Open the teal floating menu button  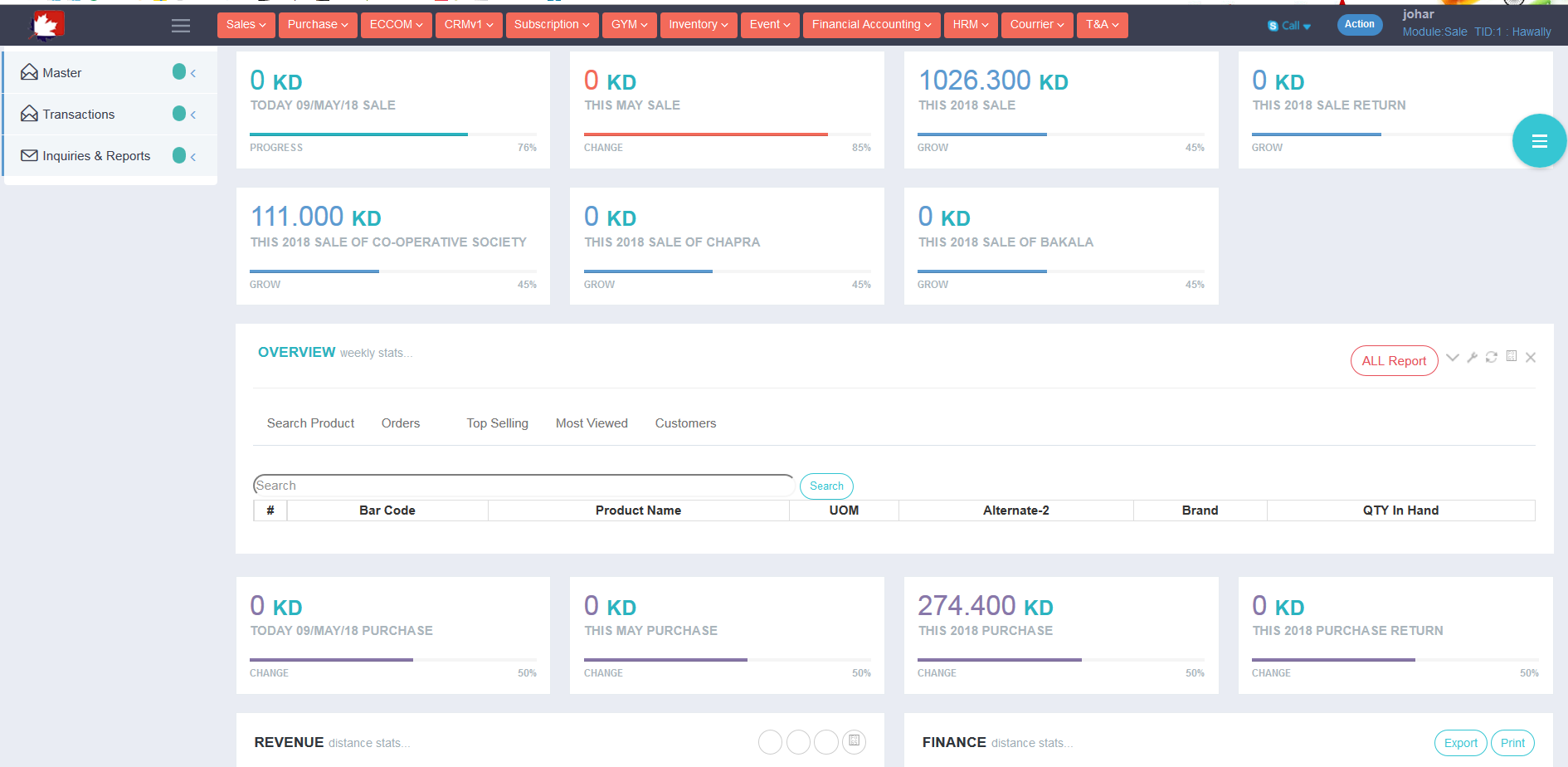coord(1539,141)
